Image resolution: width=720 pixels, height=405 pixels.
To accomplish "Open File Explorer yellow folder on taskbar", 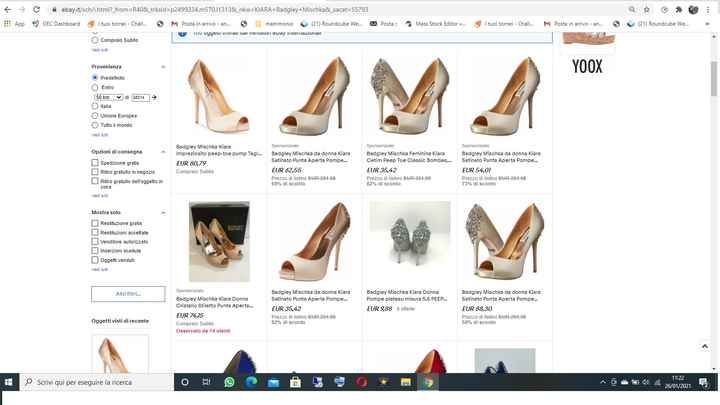I will click(405, 382).
